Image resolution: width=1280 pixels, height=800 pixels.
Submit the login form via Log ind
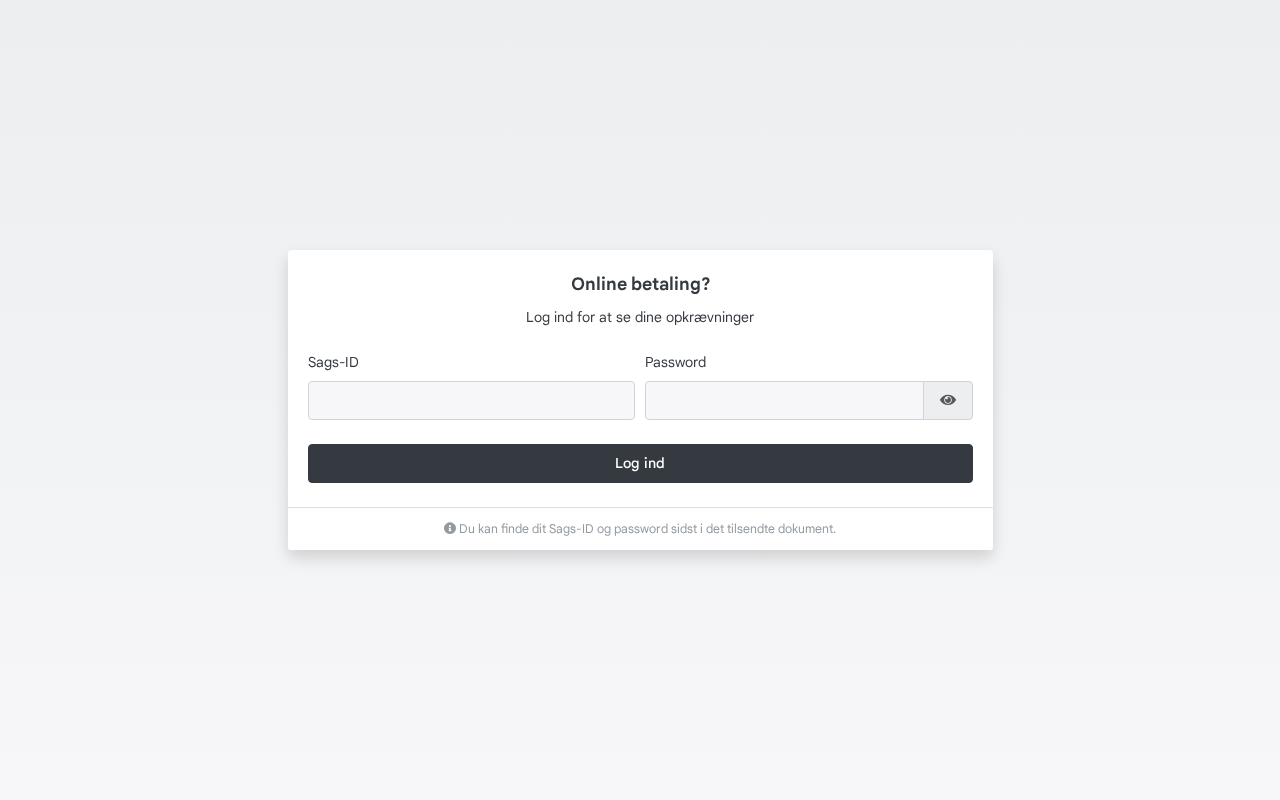tap(640, 463)
